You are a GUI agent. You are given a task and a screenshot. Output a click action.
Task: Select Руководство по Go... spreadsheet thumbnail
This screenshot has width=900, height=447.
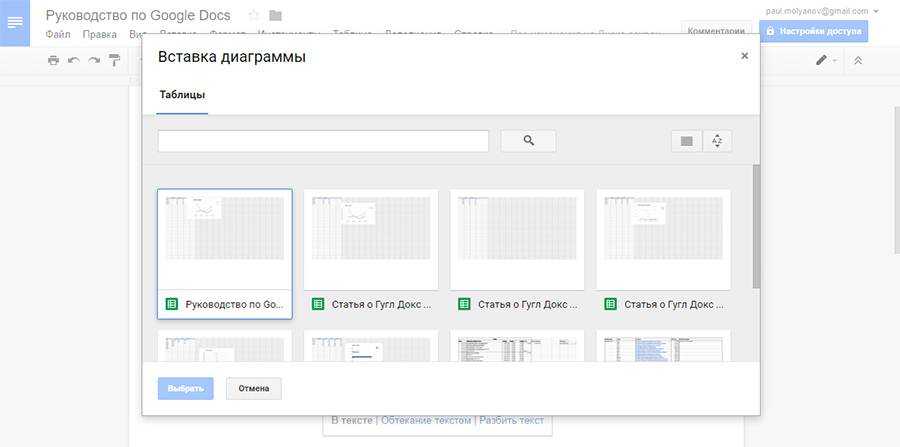(224, 254)
